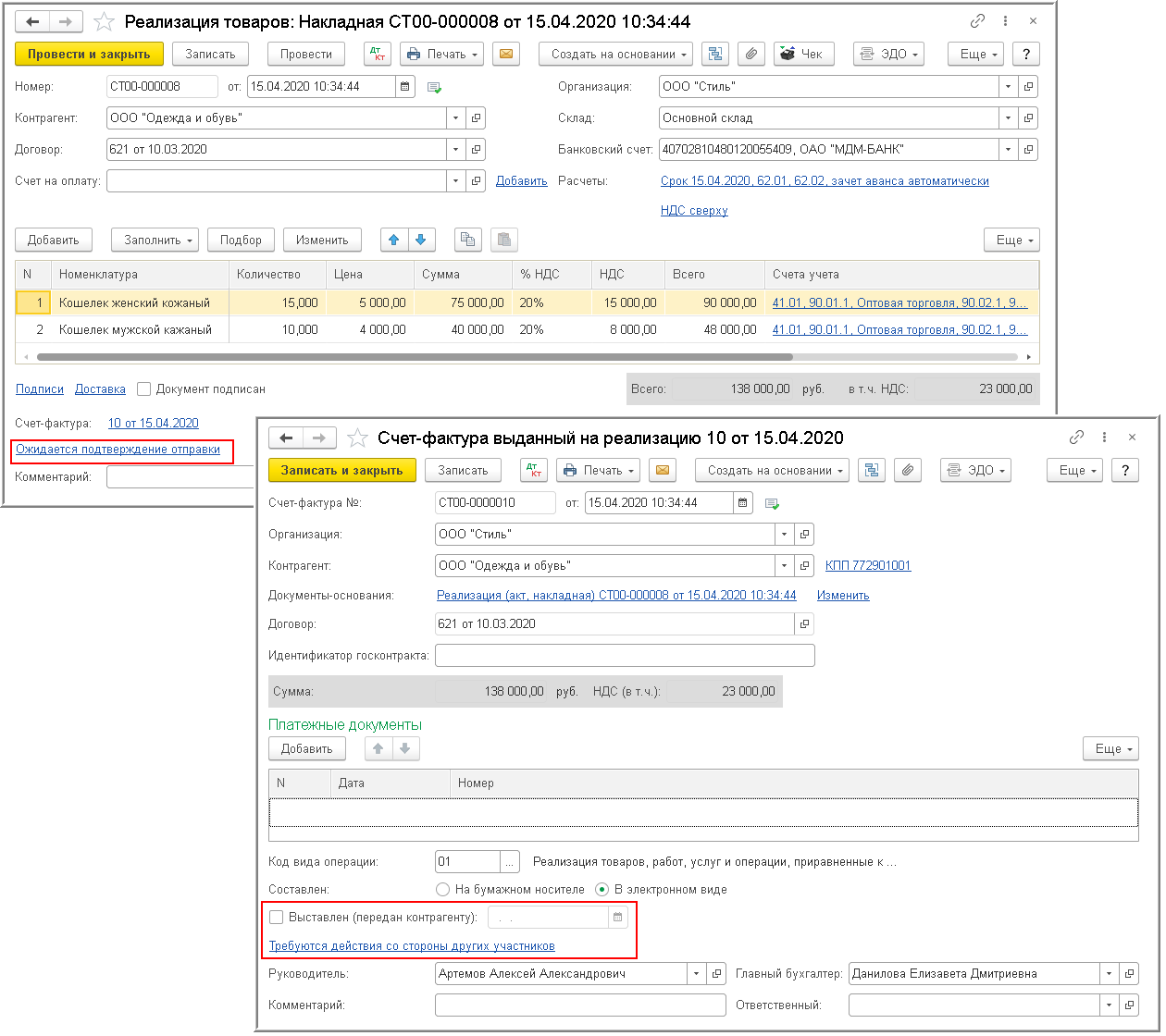Click the Дт/Кт postings icon in the Реализация toolbar
1166x1036 pixels.
378,55
